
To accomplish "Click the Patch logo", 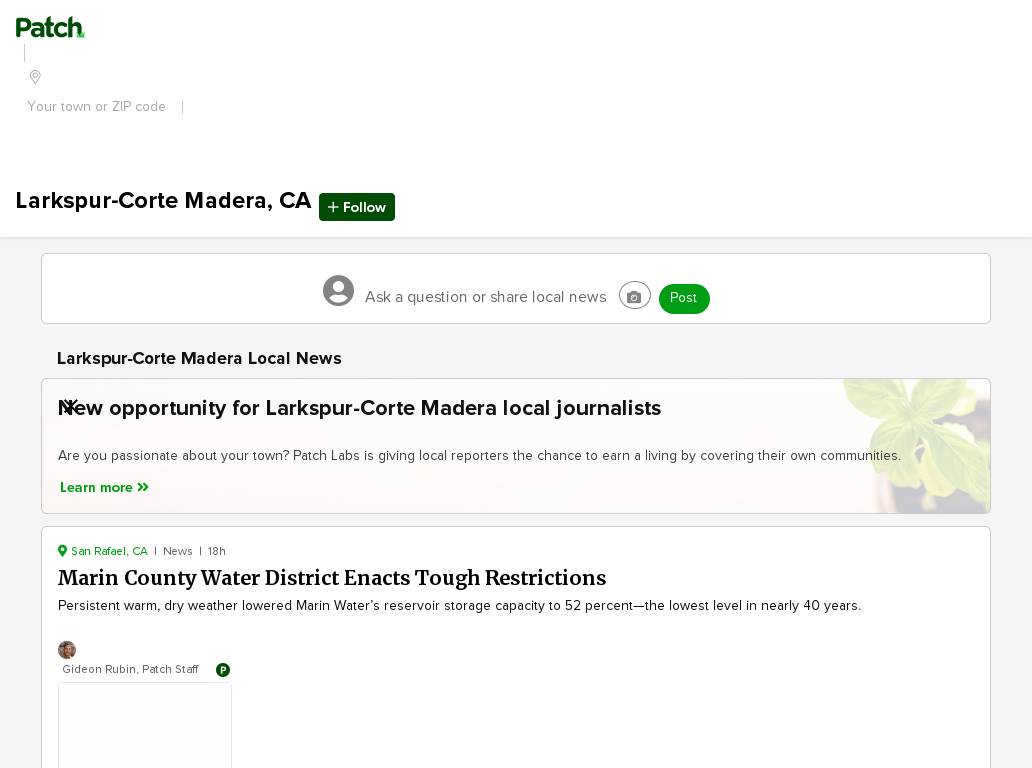I will coord(50,28).
